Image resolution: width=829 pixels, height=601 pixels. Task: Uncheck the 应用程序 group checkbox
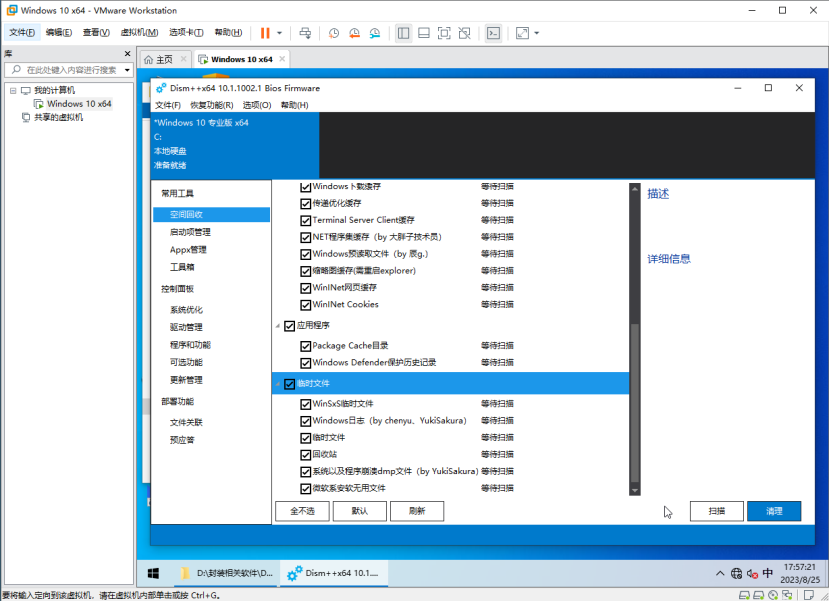pyautogui.click(x=289, y=326)
